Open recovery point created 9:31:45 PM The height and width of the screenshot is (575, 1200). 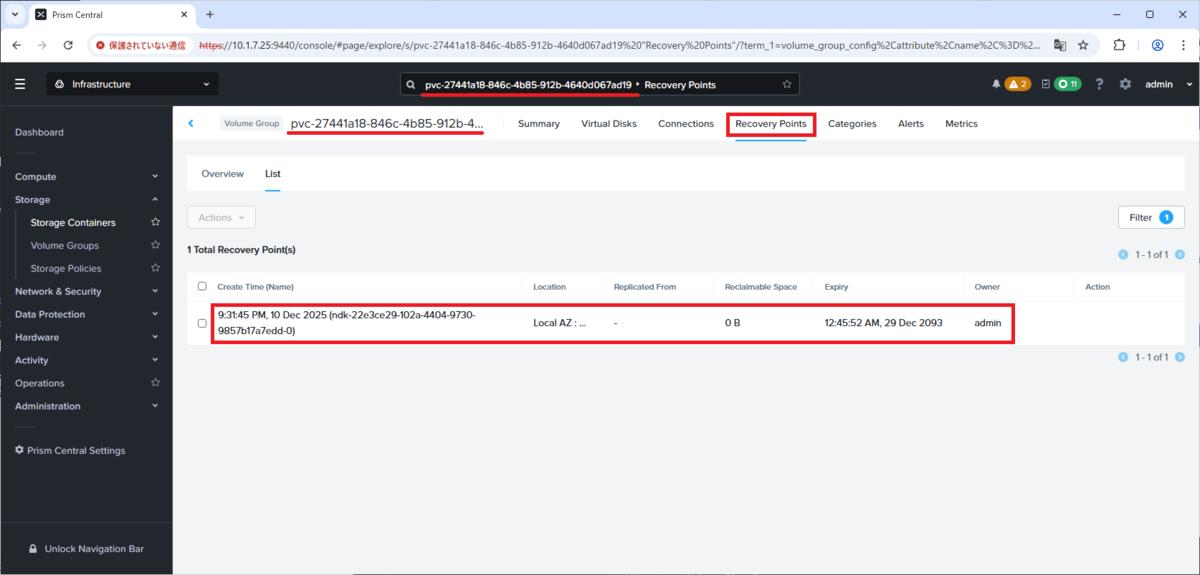tap(346, 323)
